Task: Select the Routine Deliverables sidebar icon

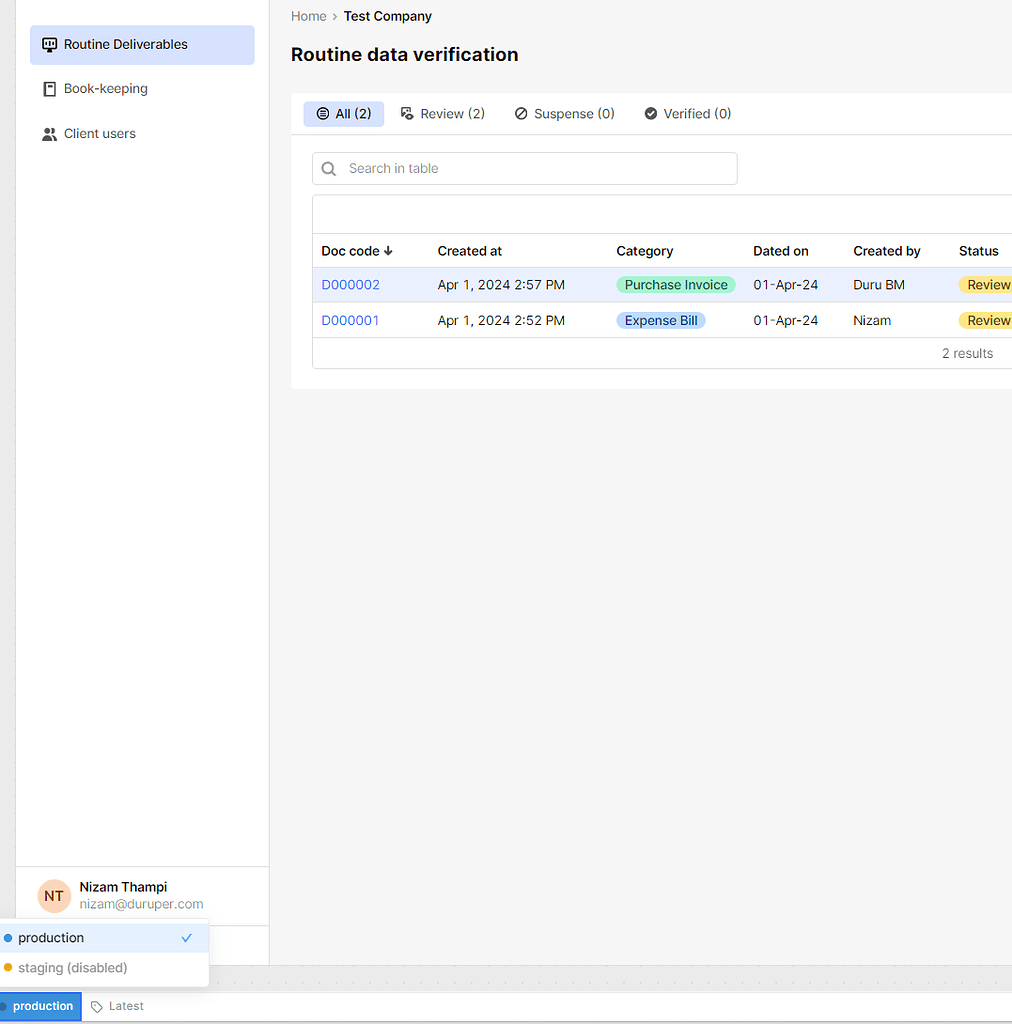Action: [49, 44]
